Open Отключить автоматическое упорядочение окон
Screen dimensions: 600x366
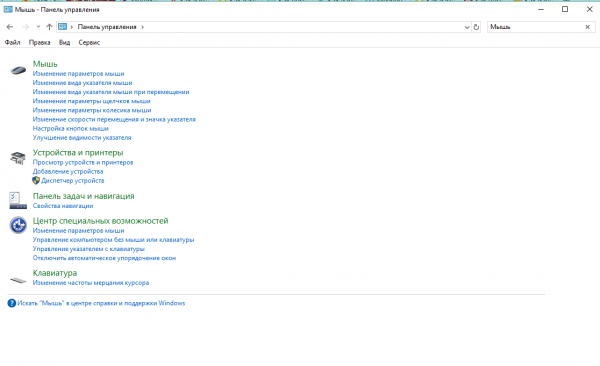(x=104, y=258)
